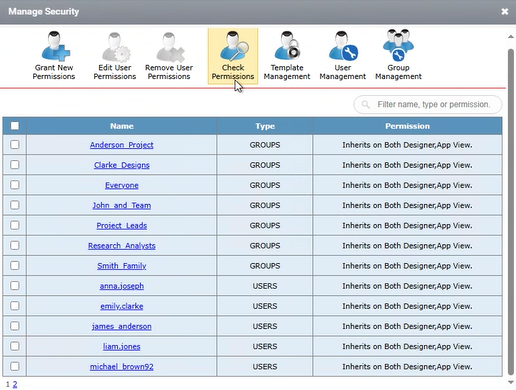Click GROUPS type cell for Everyone

[265, 185]
